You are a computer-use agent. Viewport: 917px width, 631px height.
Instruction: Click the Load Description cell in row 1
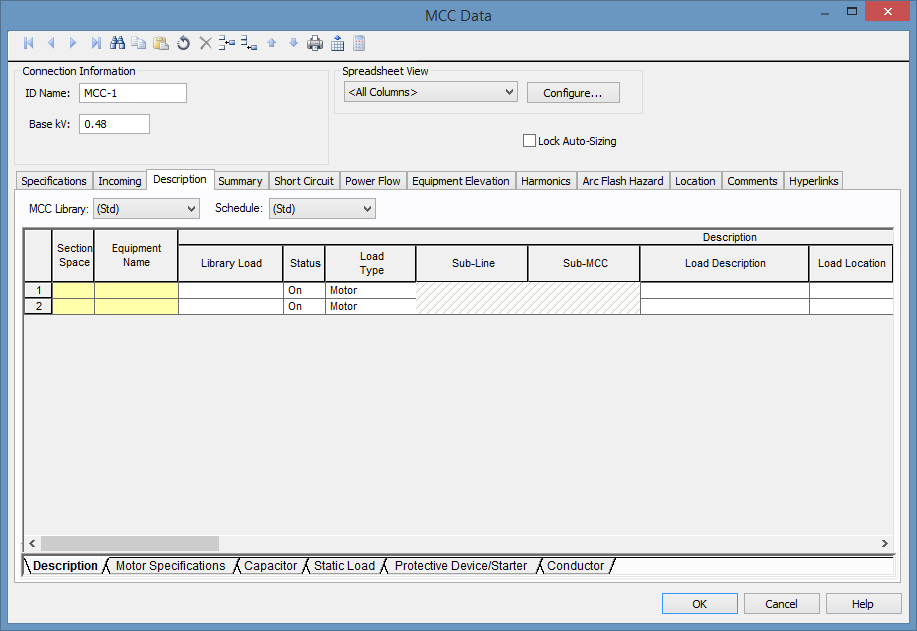[725, 290]
